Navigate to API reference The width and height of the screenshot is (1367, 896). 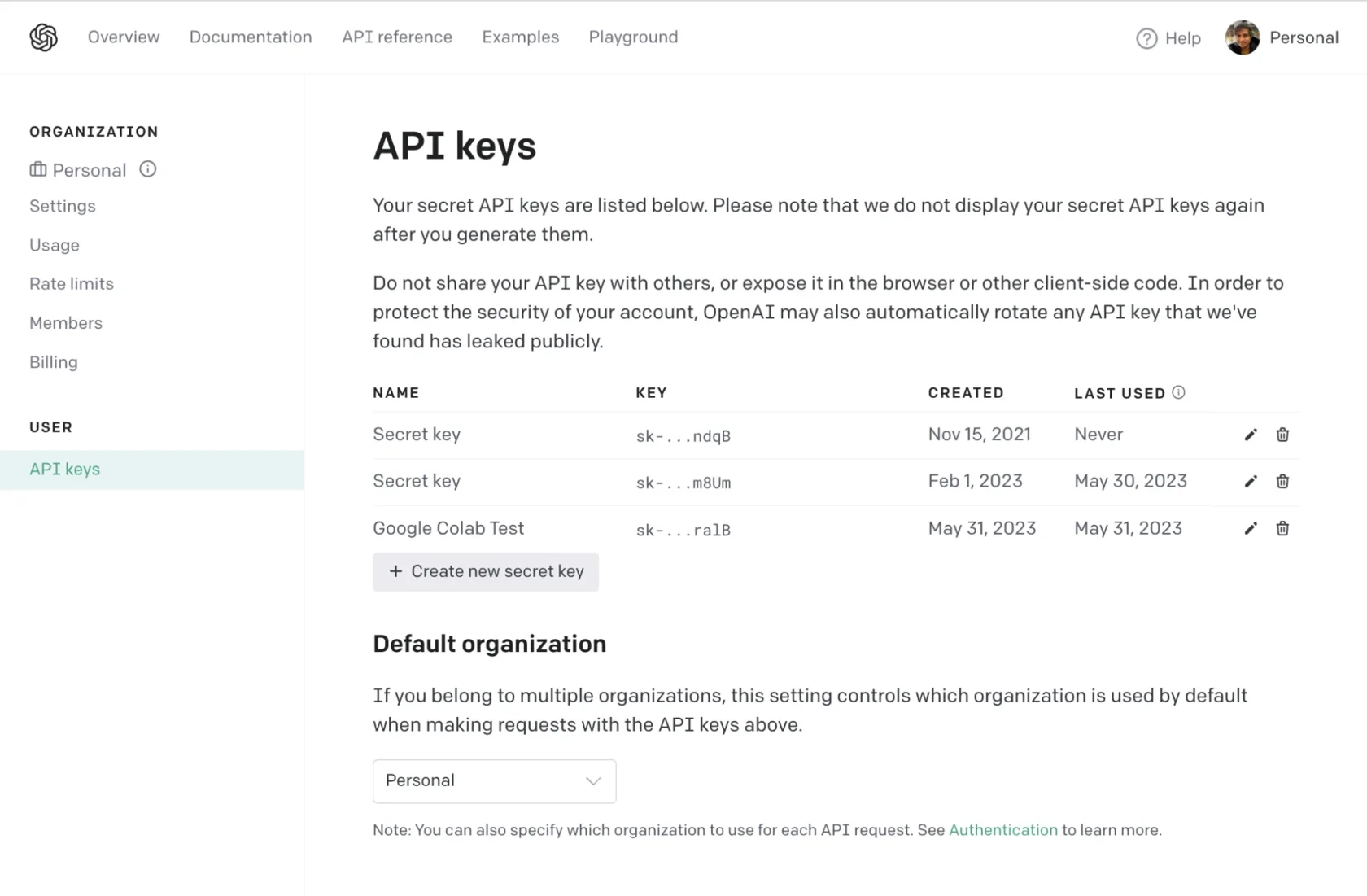[x=397, y=37]
